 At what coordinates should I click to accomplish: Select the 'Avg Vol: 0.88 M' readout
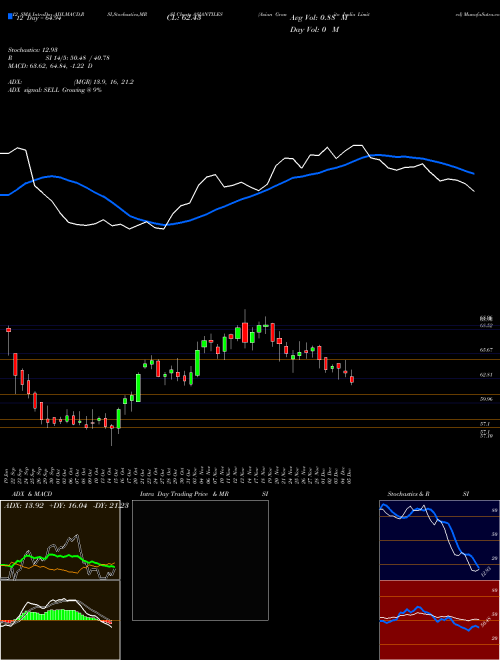click(x=318, y=18)
